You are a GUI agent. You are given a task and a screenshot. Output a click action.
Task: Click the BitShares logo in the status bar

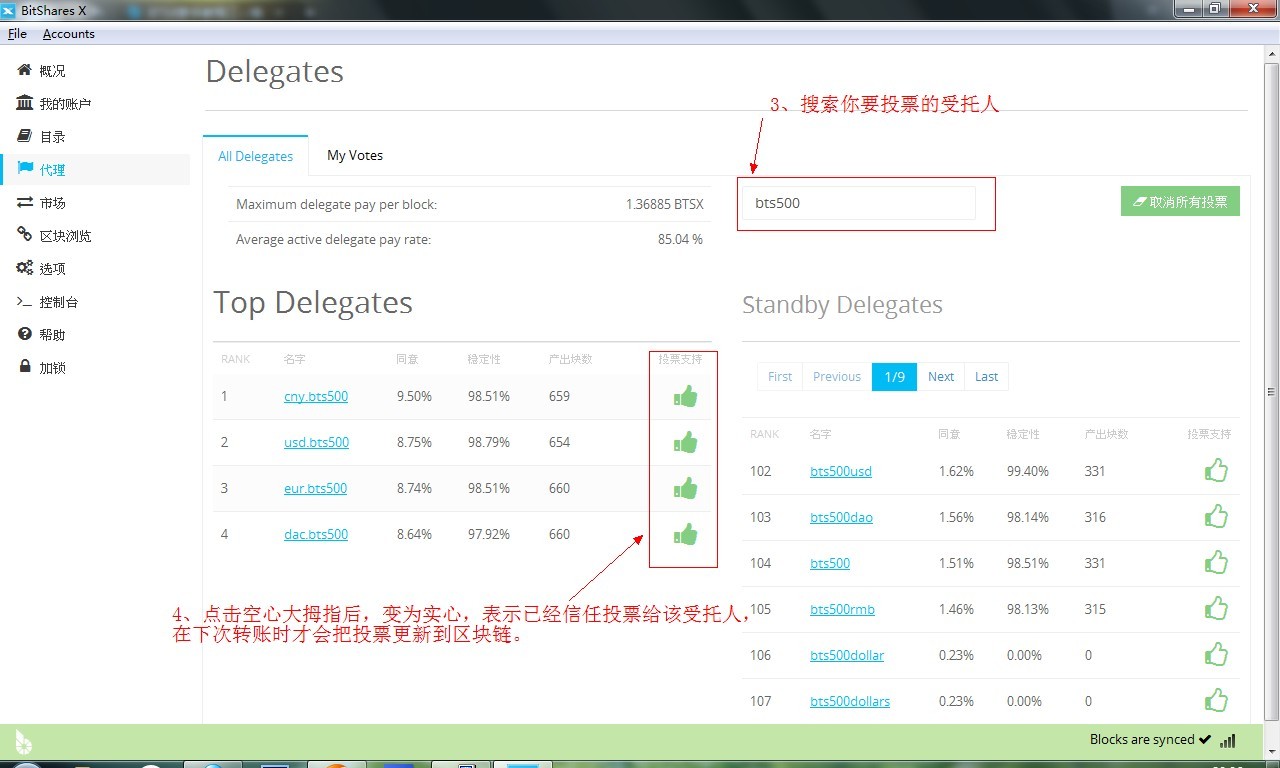tap(23, 742)
